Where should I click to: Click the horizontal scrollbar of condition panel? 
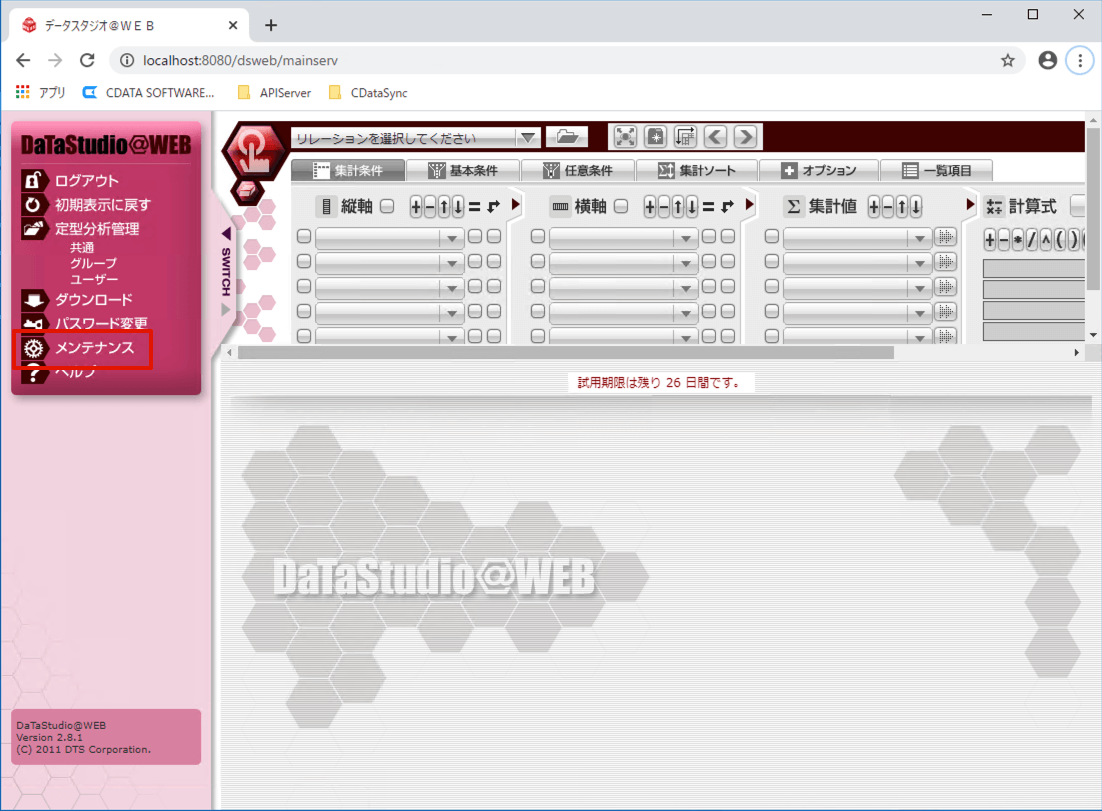(566, 352)
